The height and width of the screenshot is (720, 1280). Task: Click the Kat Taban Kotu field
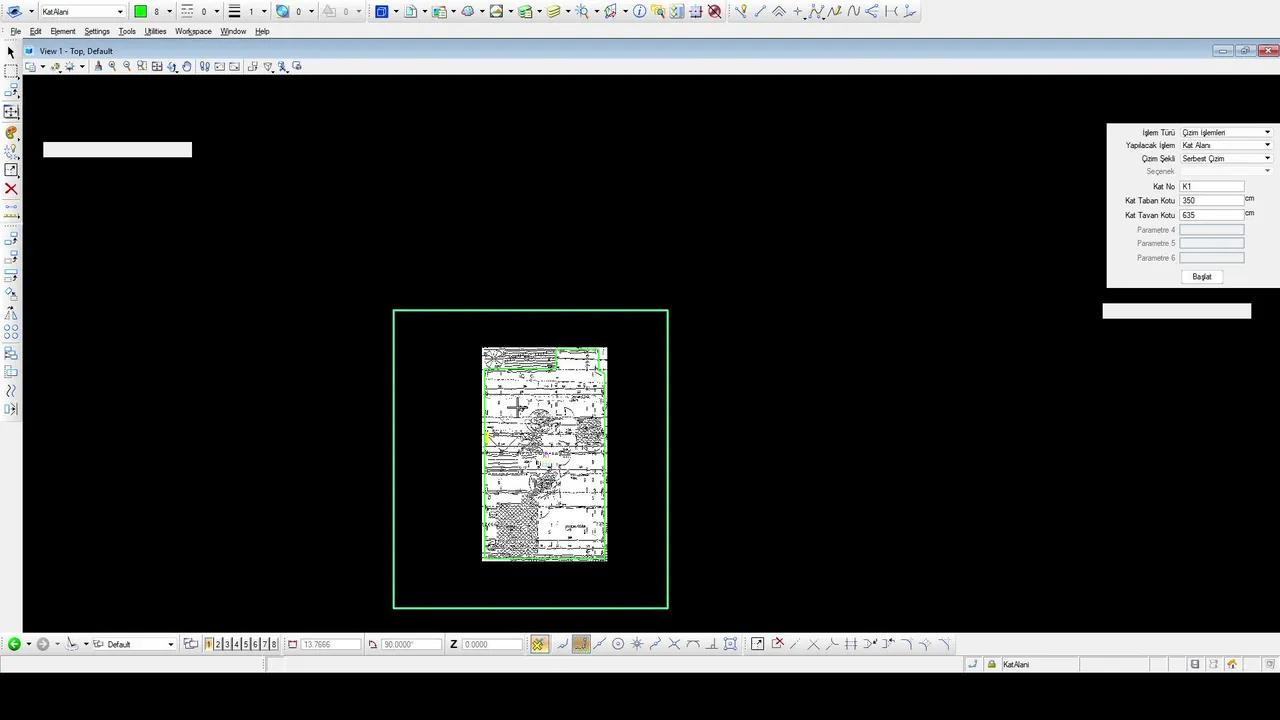pyautogui.click(x=1212, y=200)
